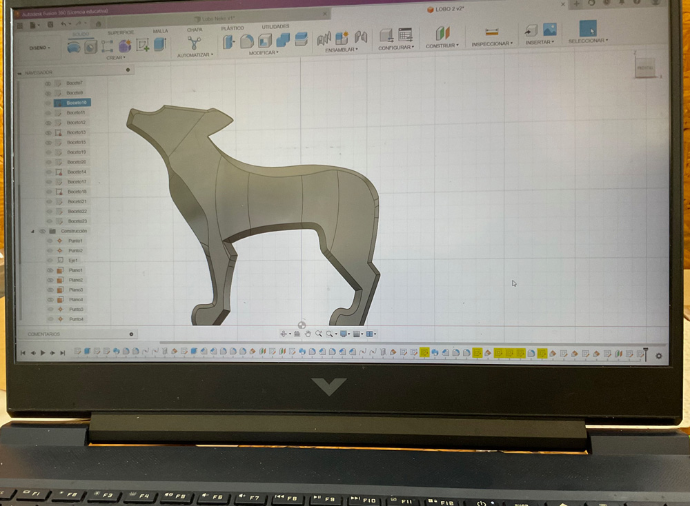Expand the CREAR dropdown menu
This screenshot has width=690, height=506.
point(116,58)
